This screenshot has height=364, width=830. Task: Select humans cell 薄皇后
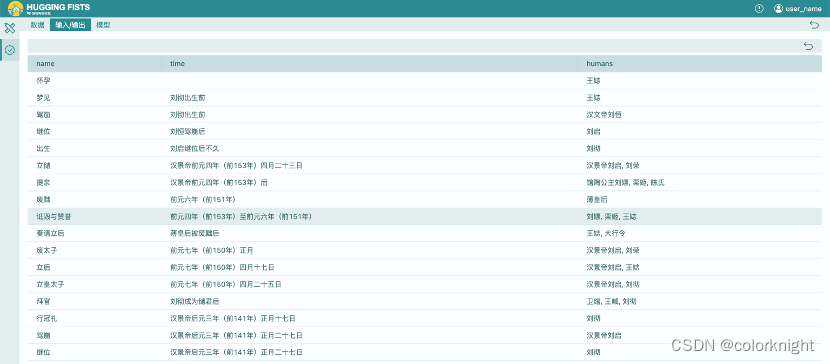tap(597, 199)
